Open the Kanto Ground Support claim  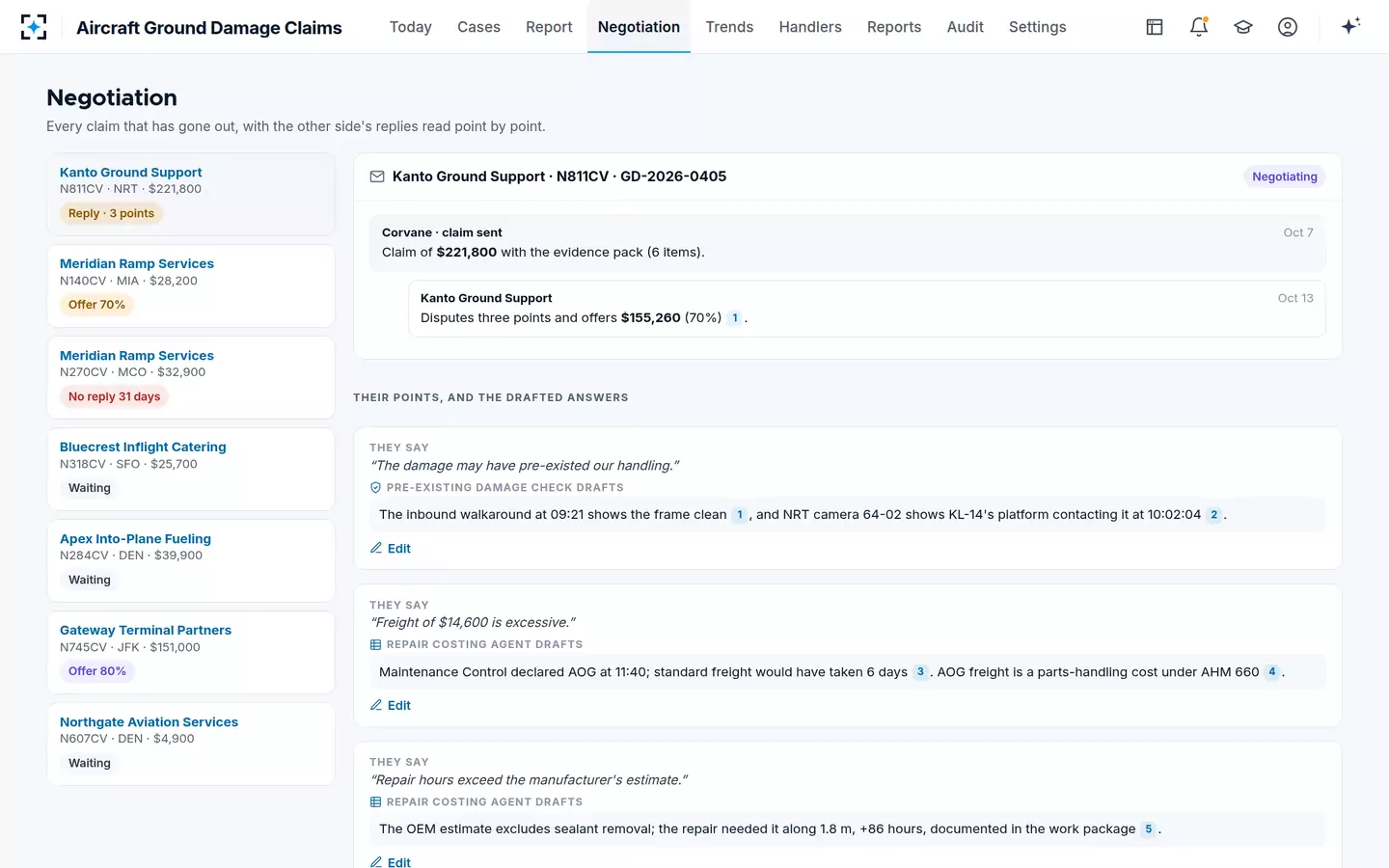(x=191, y=194)
